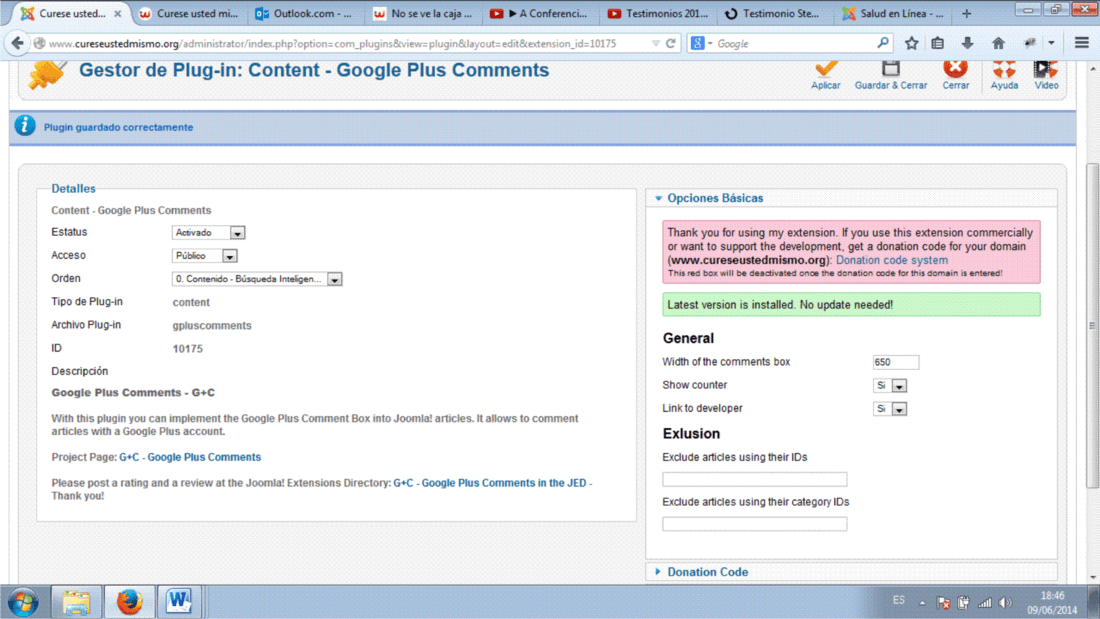Click the Guardar & Cerrar disk icon
The height and width of the screenshot is (619, 1100).
tap(890, 69)
